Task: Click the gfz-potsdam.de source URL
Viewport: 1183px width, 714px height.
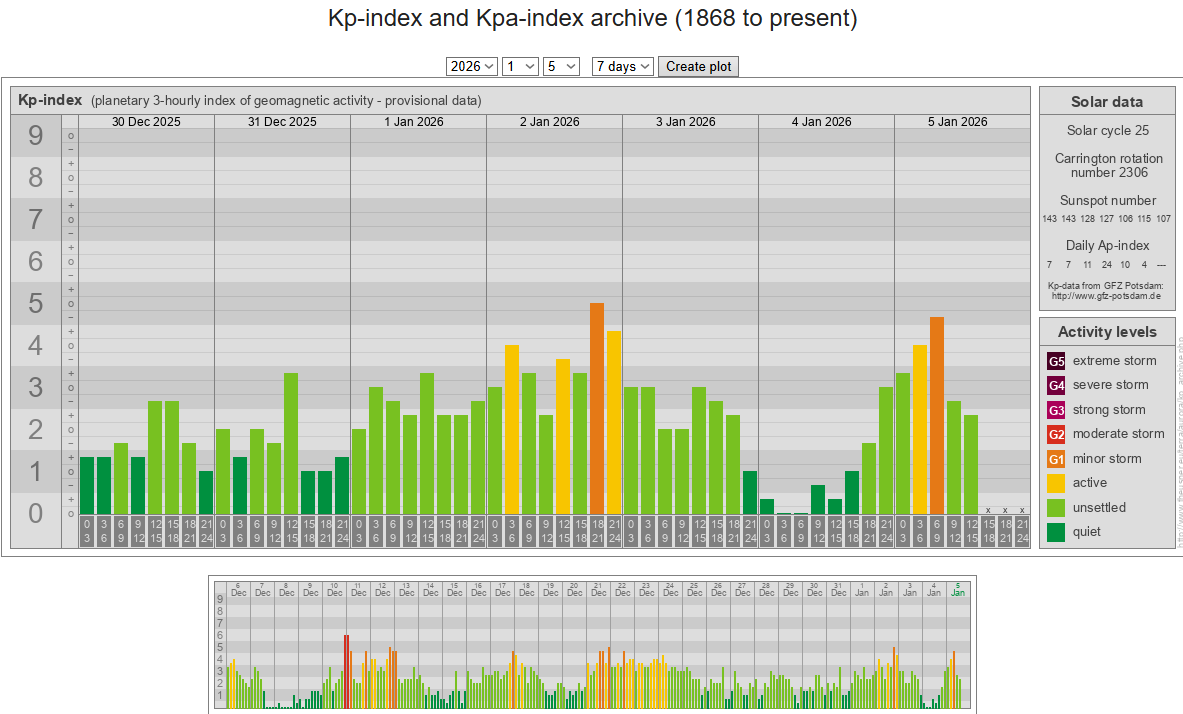Action: [1105, 296]
